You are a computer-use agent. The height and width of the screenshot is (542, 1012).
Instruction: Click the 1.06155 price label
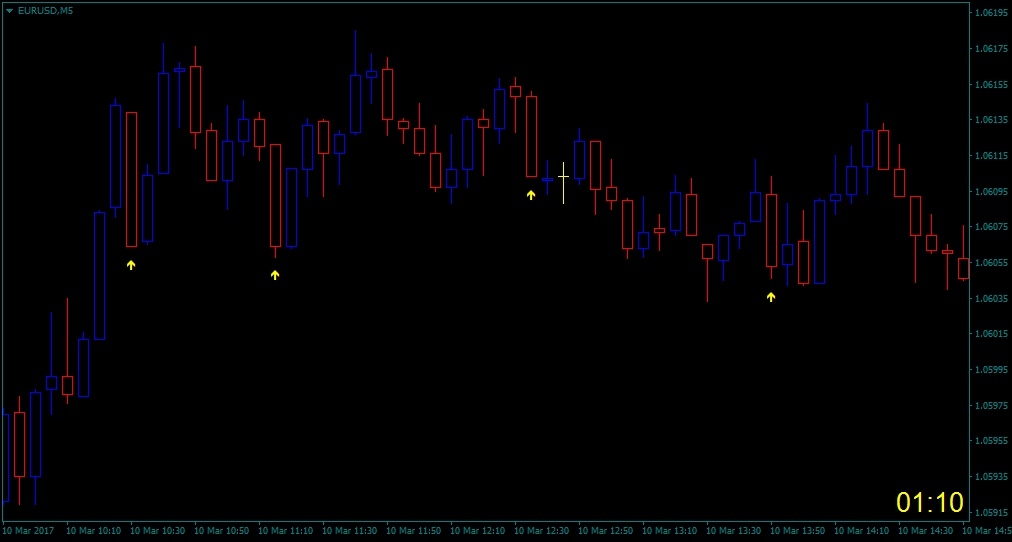point(993,85)
